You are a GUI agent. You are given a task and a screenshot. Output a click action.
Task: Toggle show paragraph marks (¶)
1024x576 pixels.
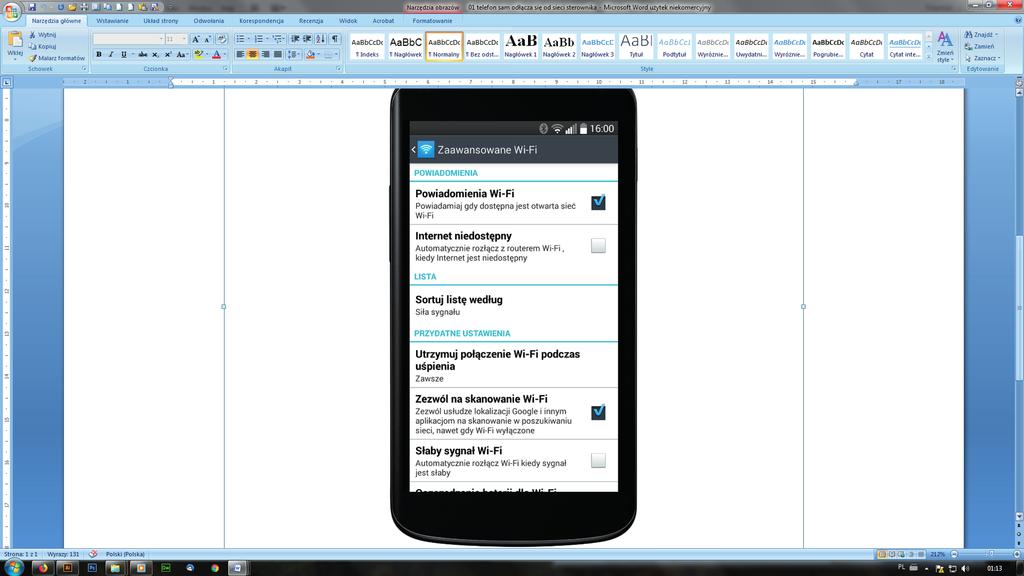tap(334, 39)
